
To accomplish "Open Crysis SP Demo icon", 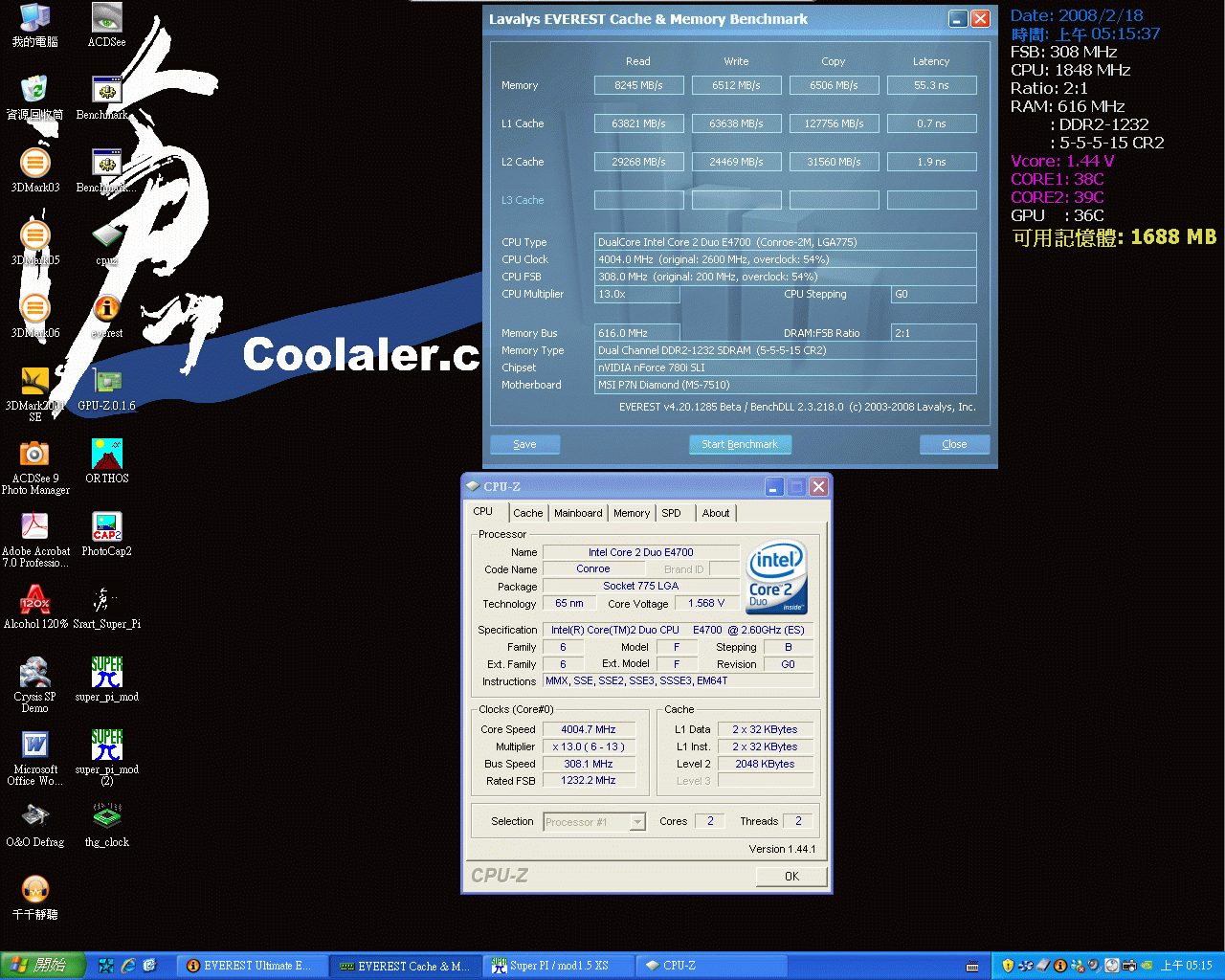I will point(35,674).
